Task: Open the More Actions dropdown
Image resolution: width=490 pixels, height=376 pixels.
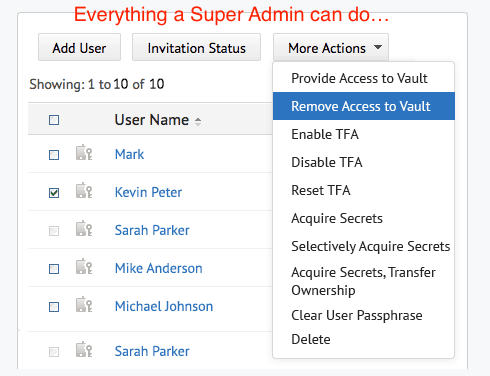Action: tap(331, 47)
